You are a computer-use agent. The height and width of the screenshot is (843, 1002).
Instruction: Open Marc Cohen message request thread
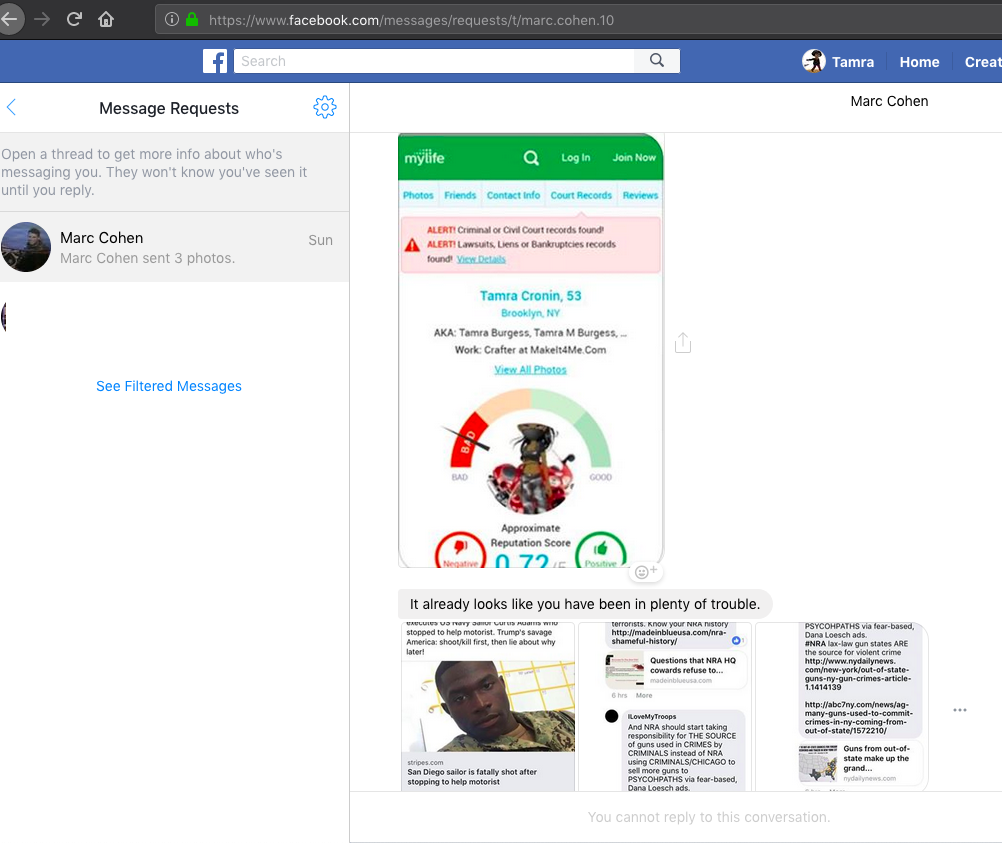(x=174, y=247)
